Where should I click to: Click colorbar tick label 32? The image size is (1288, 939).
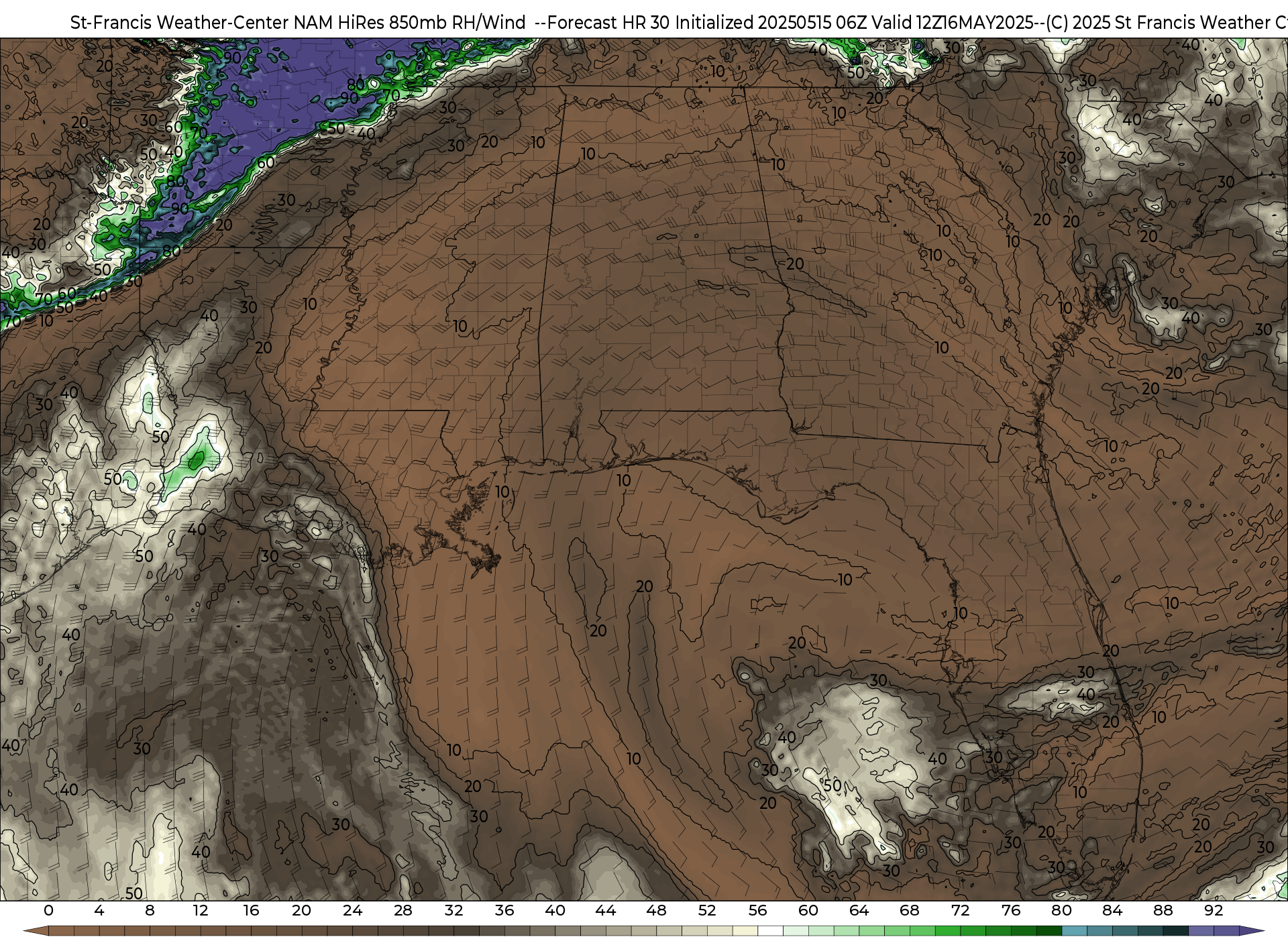click(453, 911)
